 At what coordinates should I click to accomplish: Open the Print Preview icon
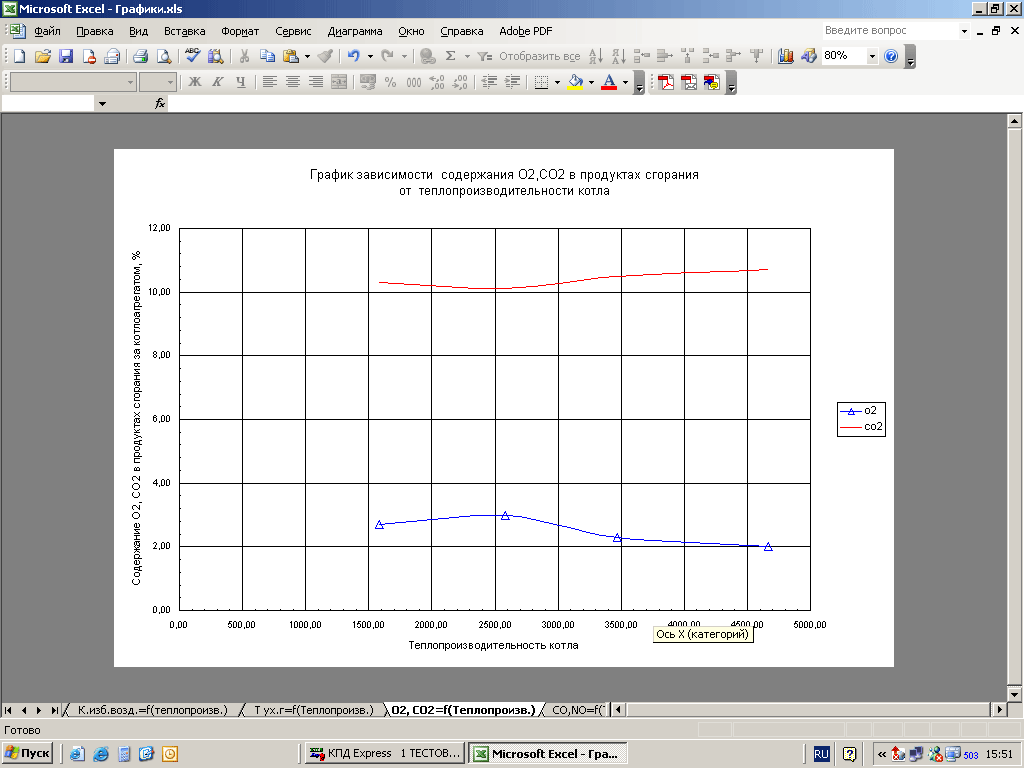click(164, 56)
